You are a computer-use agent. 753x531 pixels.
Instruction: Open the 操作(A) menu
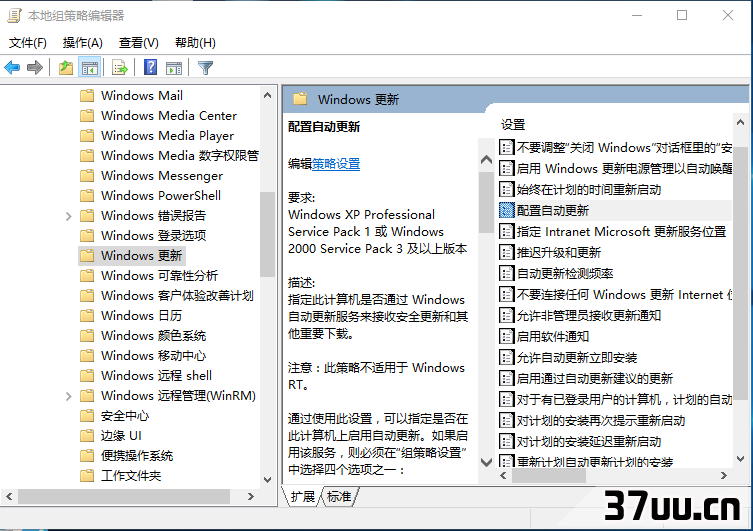pyautogui.click(x=83, y=43)
